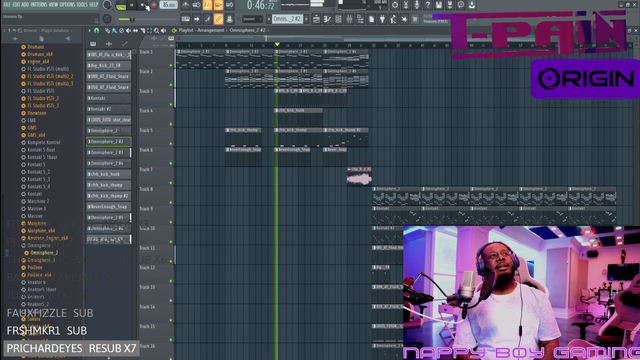Mute Track 5 using its green dot
This screenshot has height=360, width=640.
pyautogui.click(x=171, y=144)
